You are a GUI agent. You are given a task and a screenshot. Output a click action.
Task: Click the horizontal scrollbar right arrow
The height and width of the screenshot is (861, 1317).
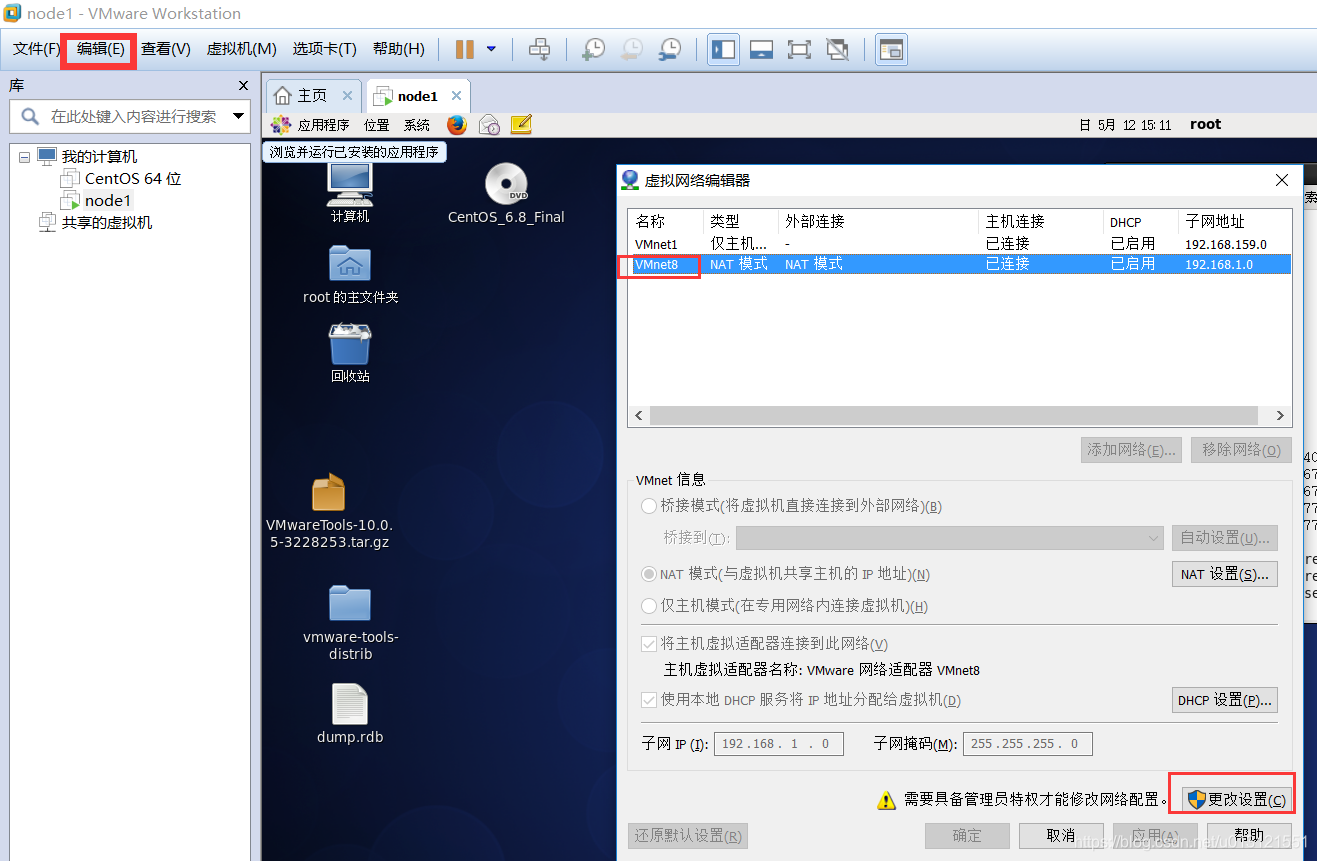[1279, 415]
